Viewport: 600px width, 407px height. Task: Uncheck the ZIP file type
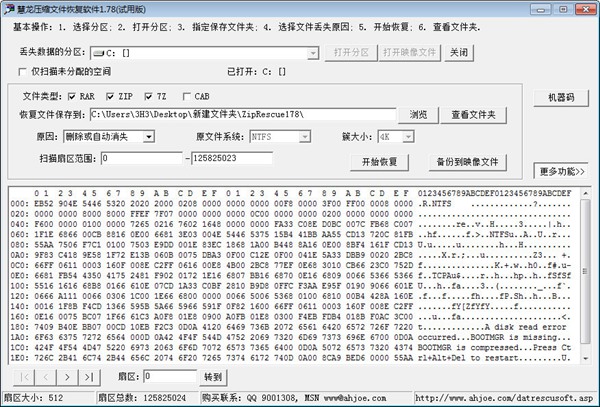click(x=110, y=96)
